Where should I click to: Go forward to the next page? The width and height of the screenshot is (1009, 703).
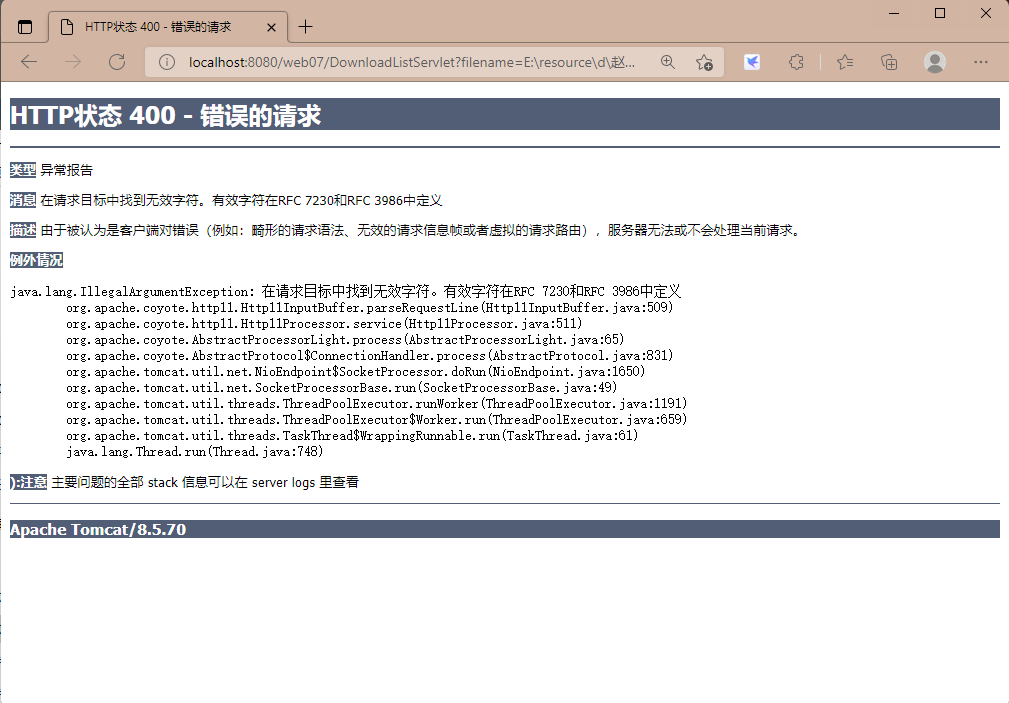coord(73,62)
